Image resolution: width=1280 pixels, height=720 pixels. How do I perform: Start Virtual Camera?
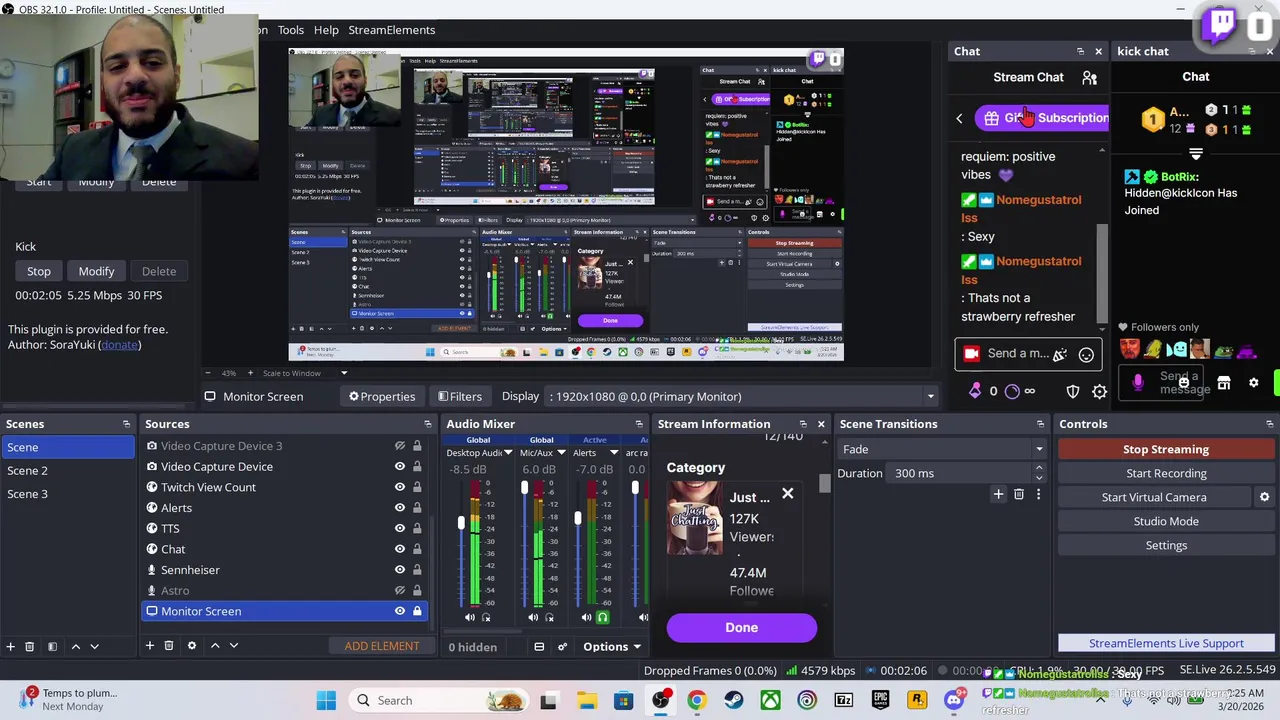1154,497
